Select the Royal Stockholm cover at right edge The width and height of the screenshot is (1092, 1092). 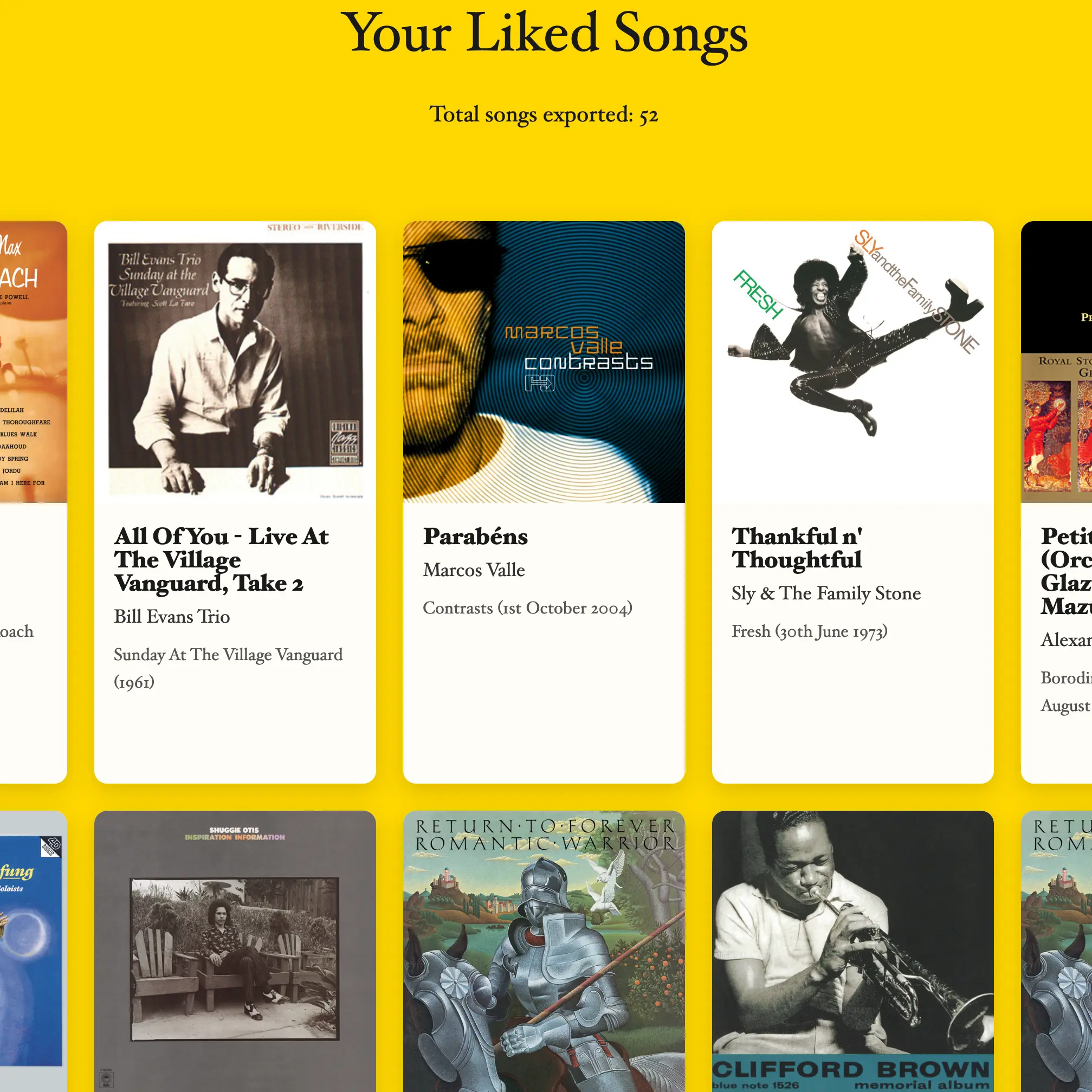click(x=1056, y=361)
